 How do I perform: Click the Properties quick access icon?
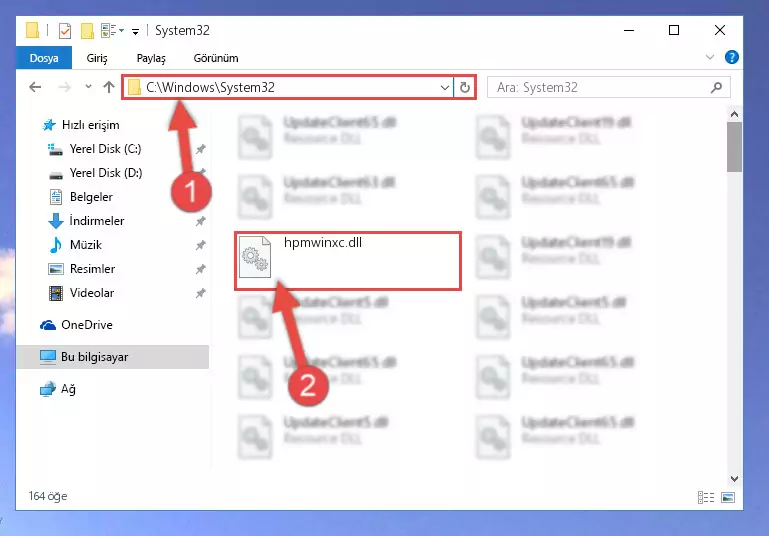pyautogui.click(x=65, y=31)
